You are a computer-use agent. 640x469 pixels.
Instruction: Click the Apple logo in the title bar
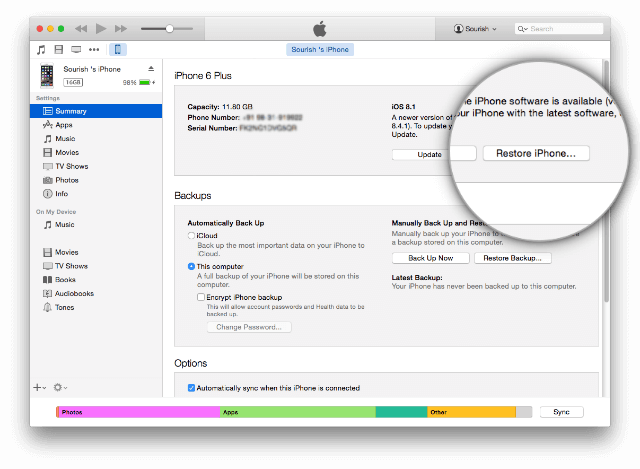[x=320, y=29]
